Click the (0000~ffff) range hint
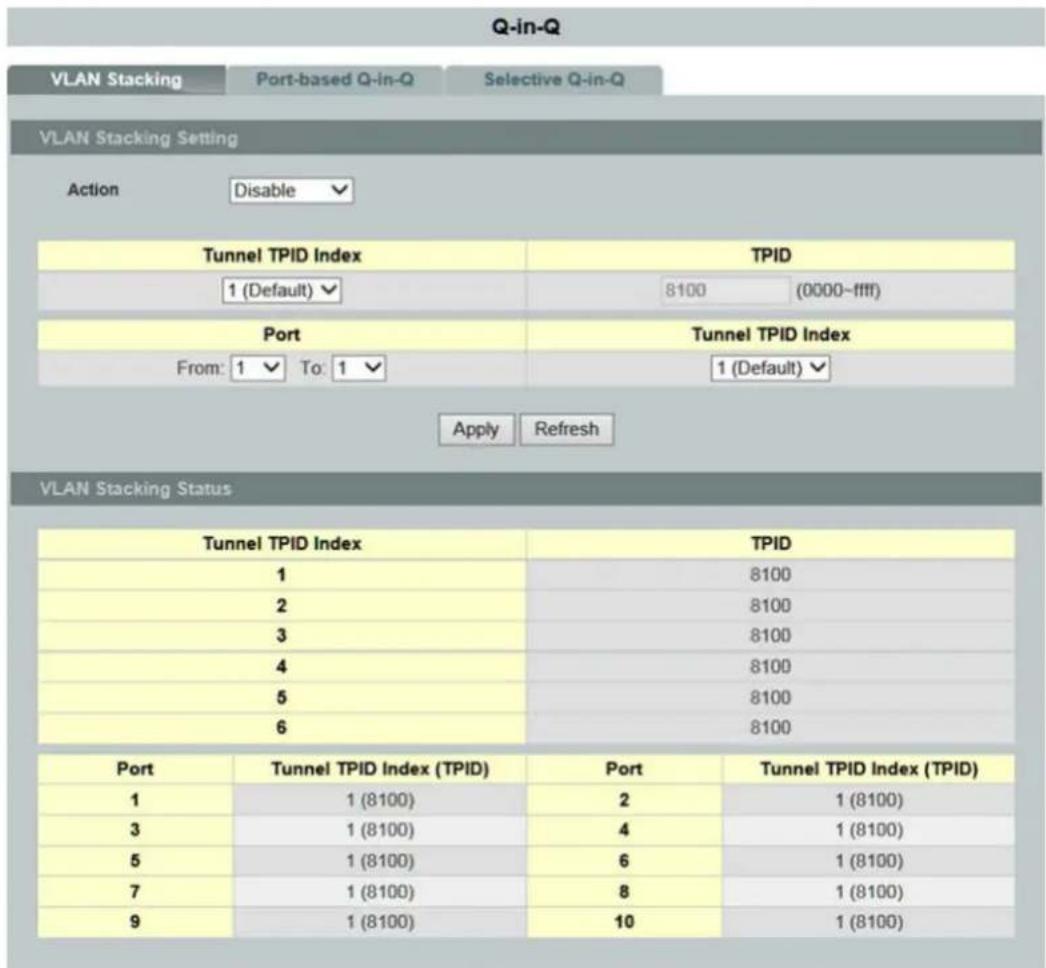The width and height of the screenshot is (1046, 968). coord(838,291)
